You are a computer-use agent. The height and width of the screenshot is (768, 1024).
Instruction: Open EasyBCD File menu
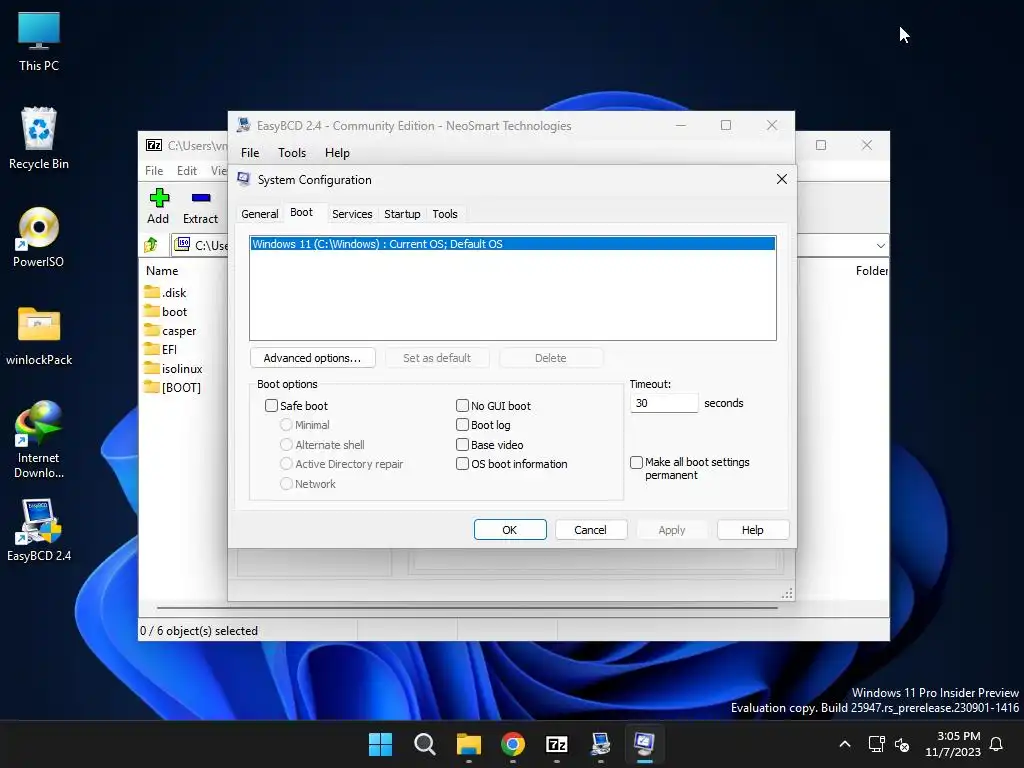250,153
